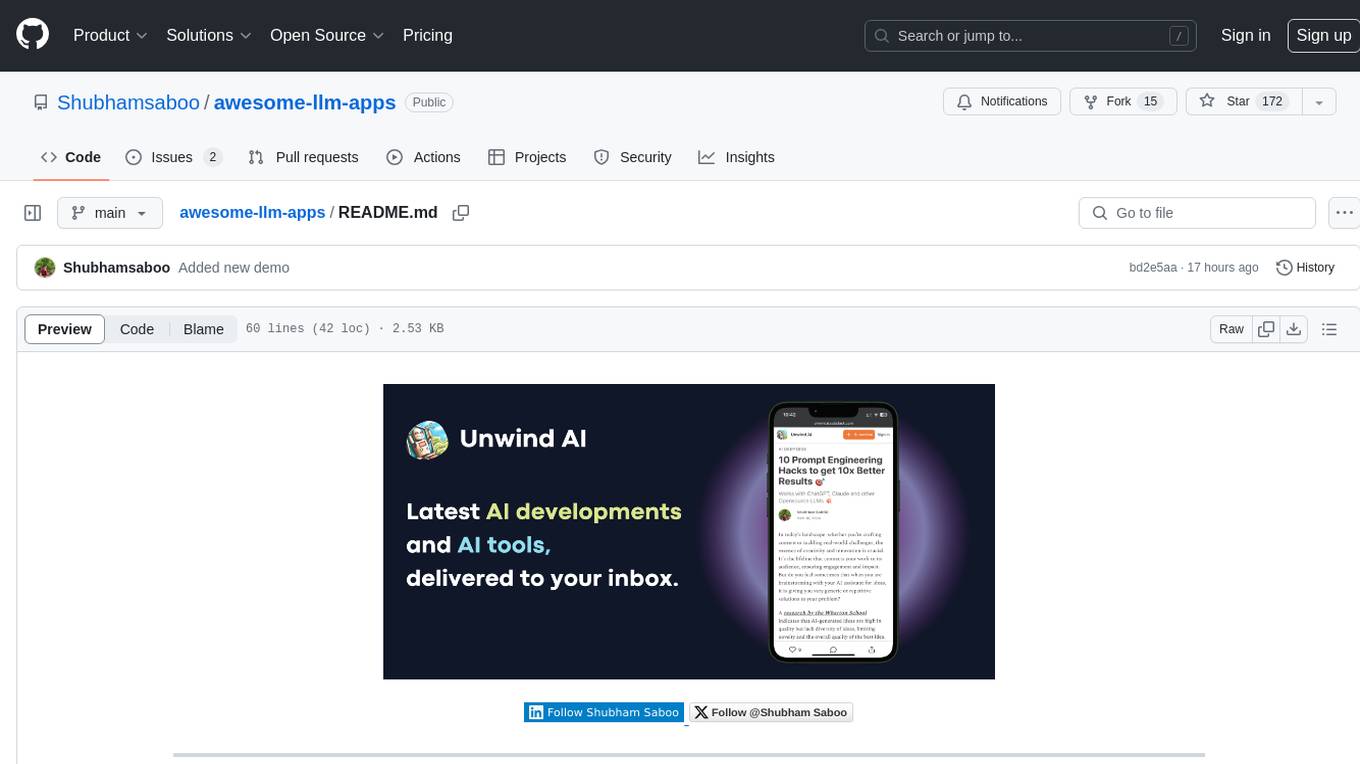Click the Follow @Shubham Saboo X badge
Image resolution: width=1360 pixels, height=764 pixels.
coord(771,712)
